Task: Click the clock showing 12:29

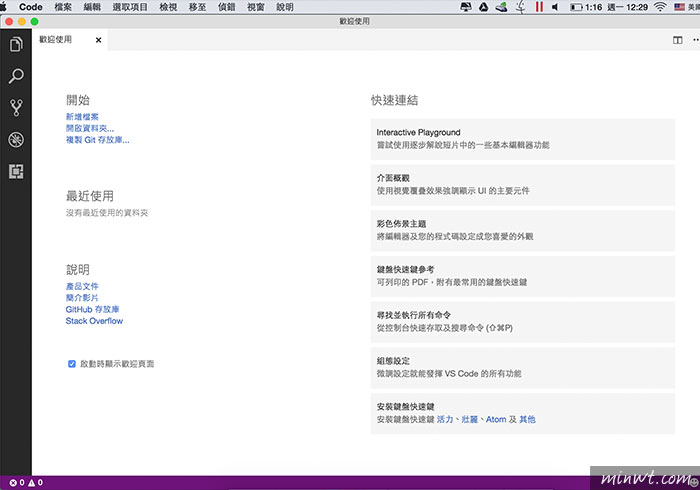Action: 627,7
